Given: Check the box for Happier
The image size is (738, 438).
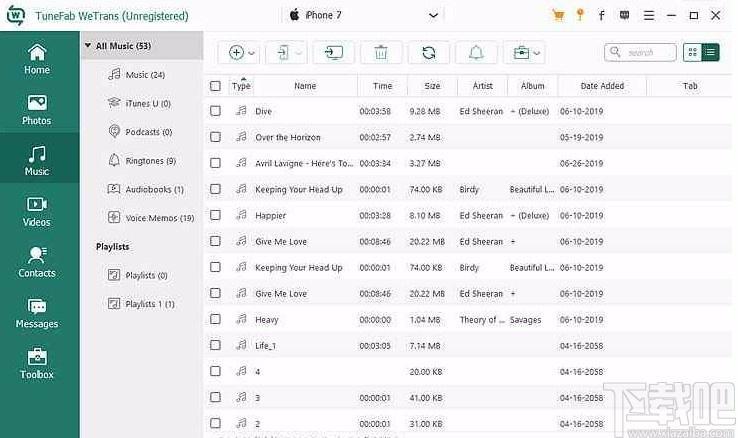Looking at the screenshot, I should point(215,215).
